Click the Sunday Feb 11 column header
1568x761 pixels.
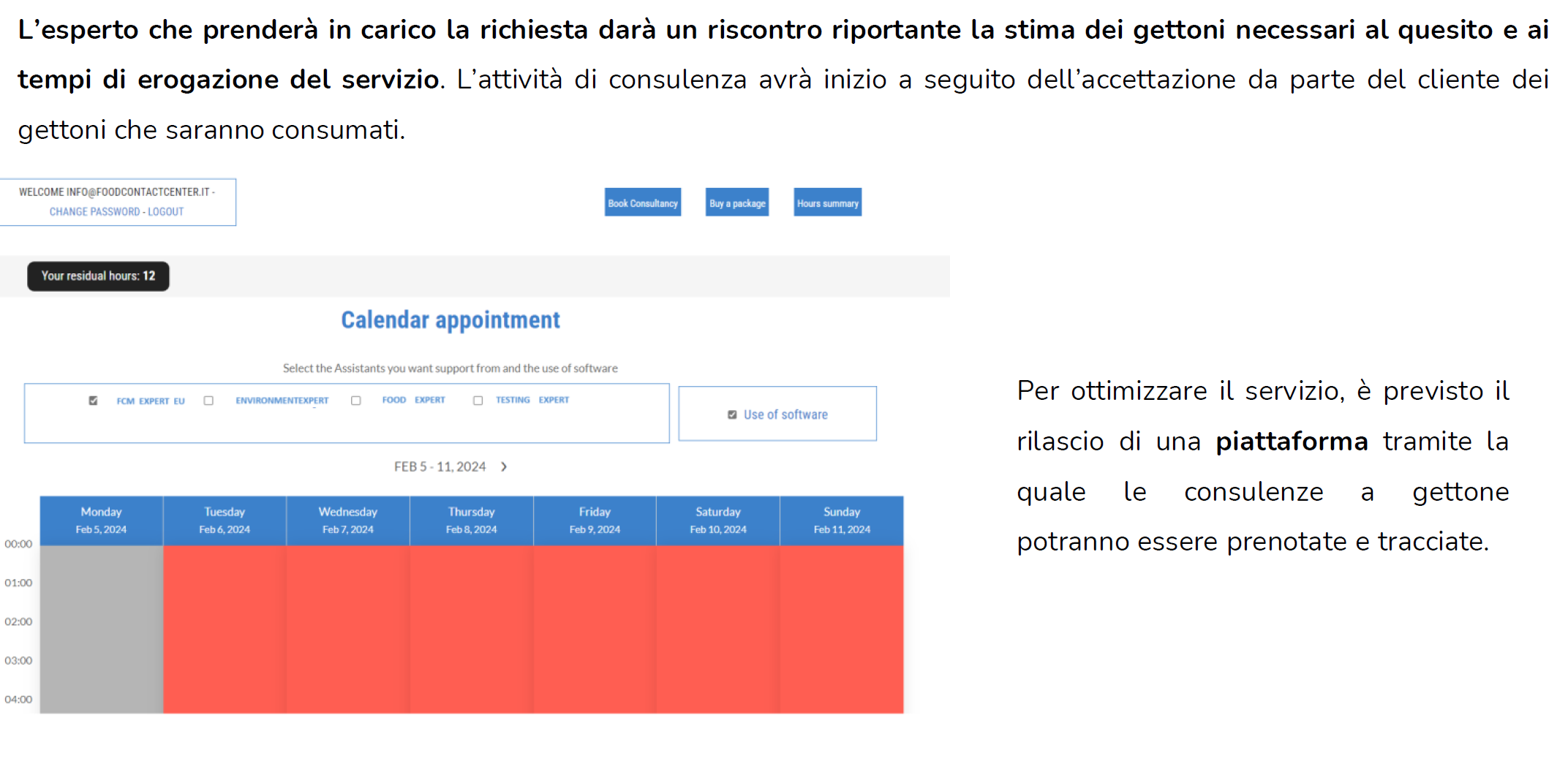pos(842,520)
